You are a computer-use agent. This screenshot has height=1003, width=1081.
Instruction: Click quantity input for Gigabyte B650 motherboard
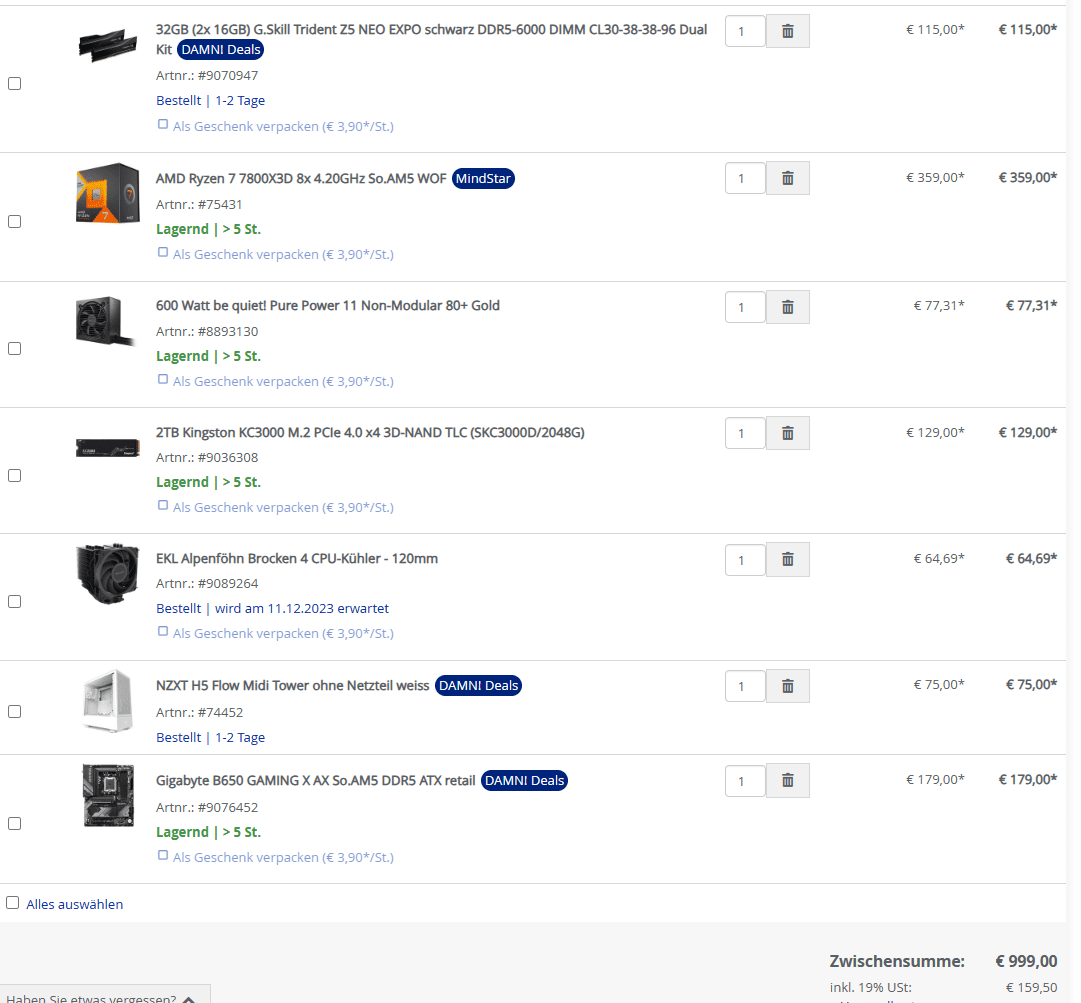[x=745, y=780]
